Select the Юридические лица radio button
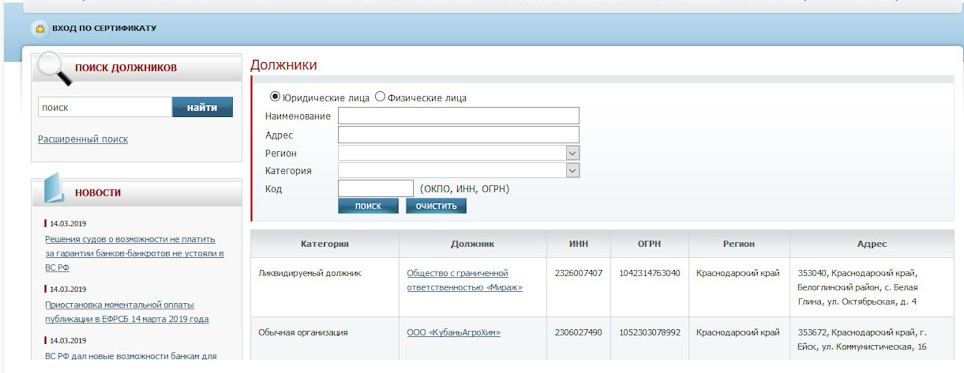 pos(275,96)
